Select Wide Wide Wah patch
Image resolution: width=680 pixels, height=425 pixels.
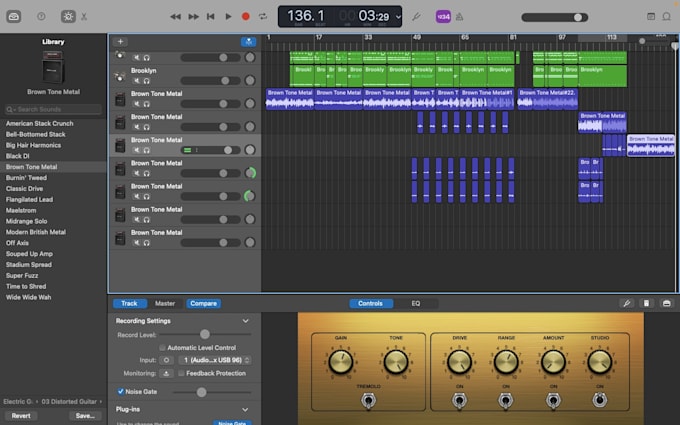[28, 297]
